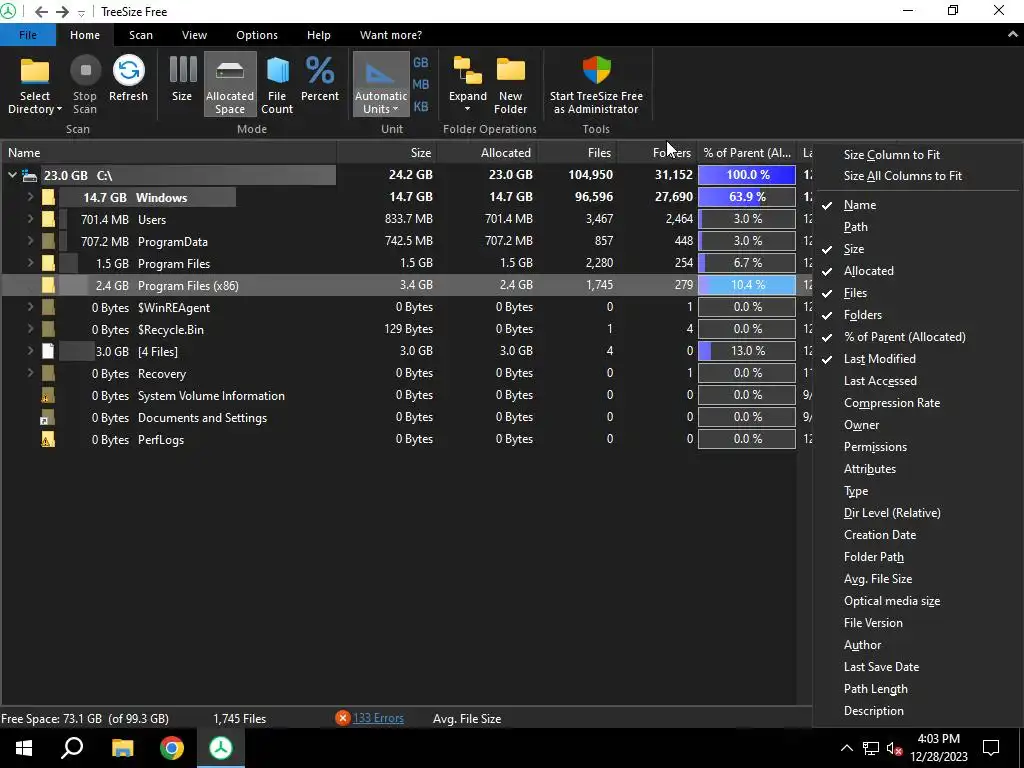The image size is (1024, 768).
Task: Expand the Users folder
Action: (30, 219)
